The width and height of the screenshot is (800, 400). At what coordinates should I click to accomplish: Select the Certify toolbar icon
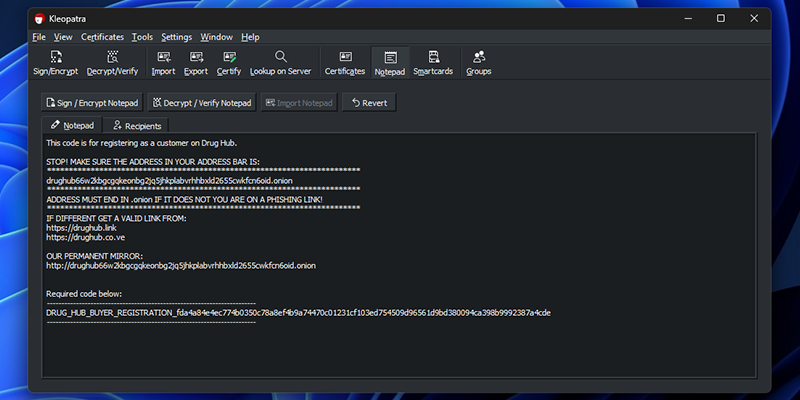(x=229, y=63)
